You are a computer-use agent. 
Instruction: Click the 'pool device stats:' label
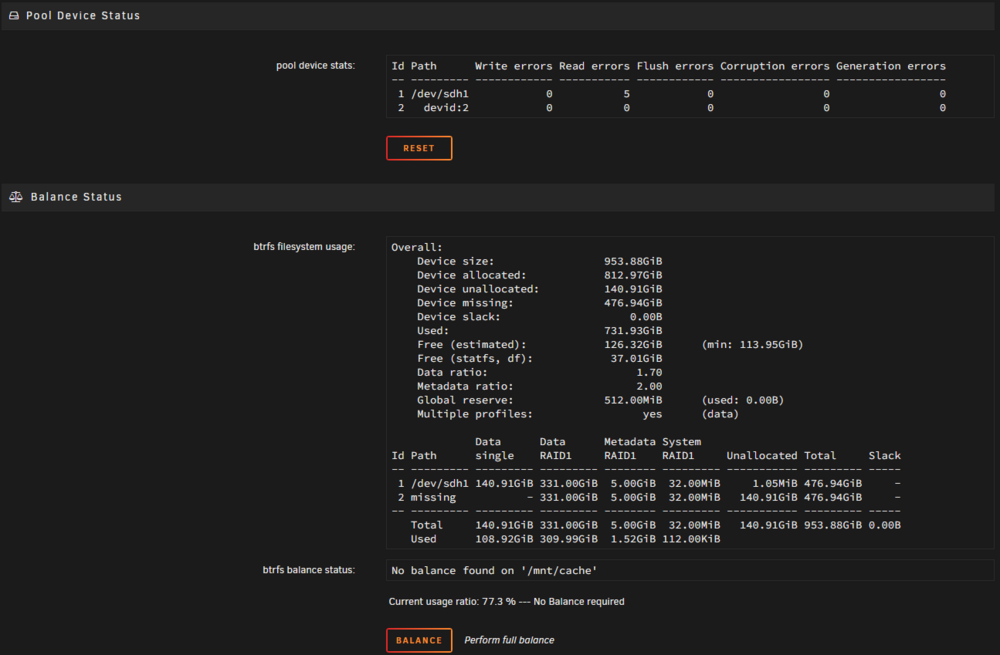315,66
